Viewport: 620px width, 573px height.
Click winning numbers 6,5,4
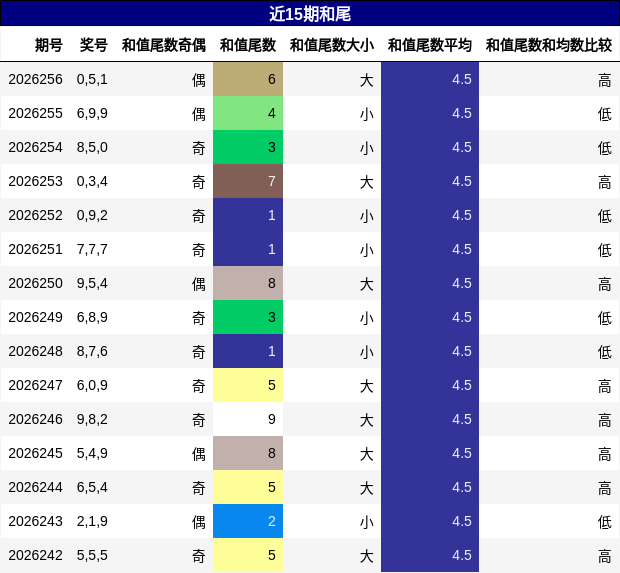[x=92, y=487]
